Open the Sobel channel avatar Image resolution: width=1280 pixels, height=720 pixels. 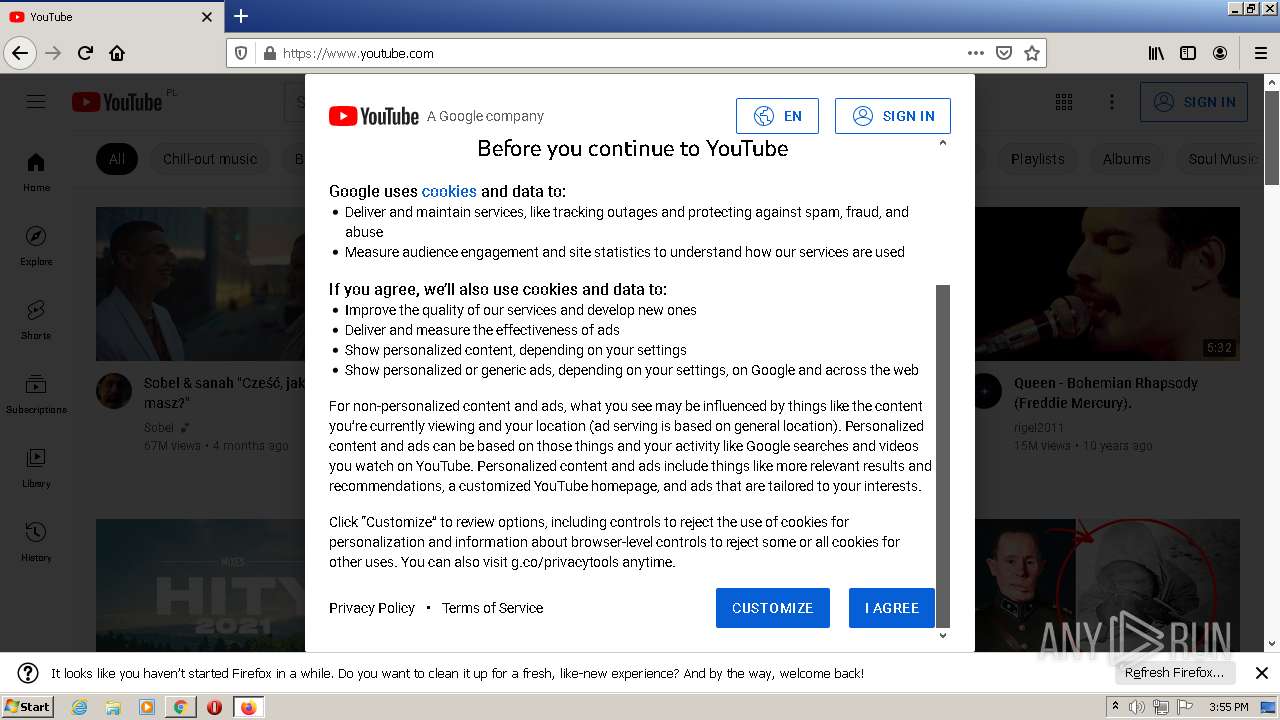[x=114, y=391]
